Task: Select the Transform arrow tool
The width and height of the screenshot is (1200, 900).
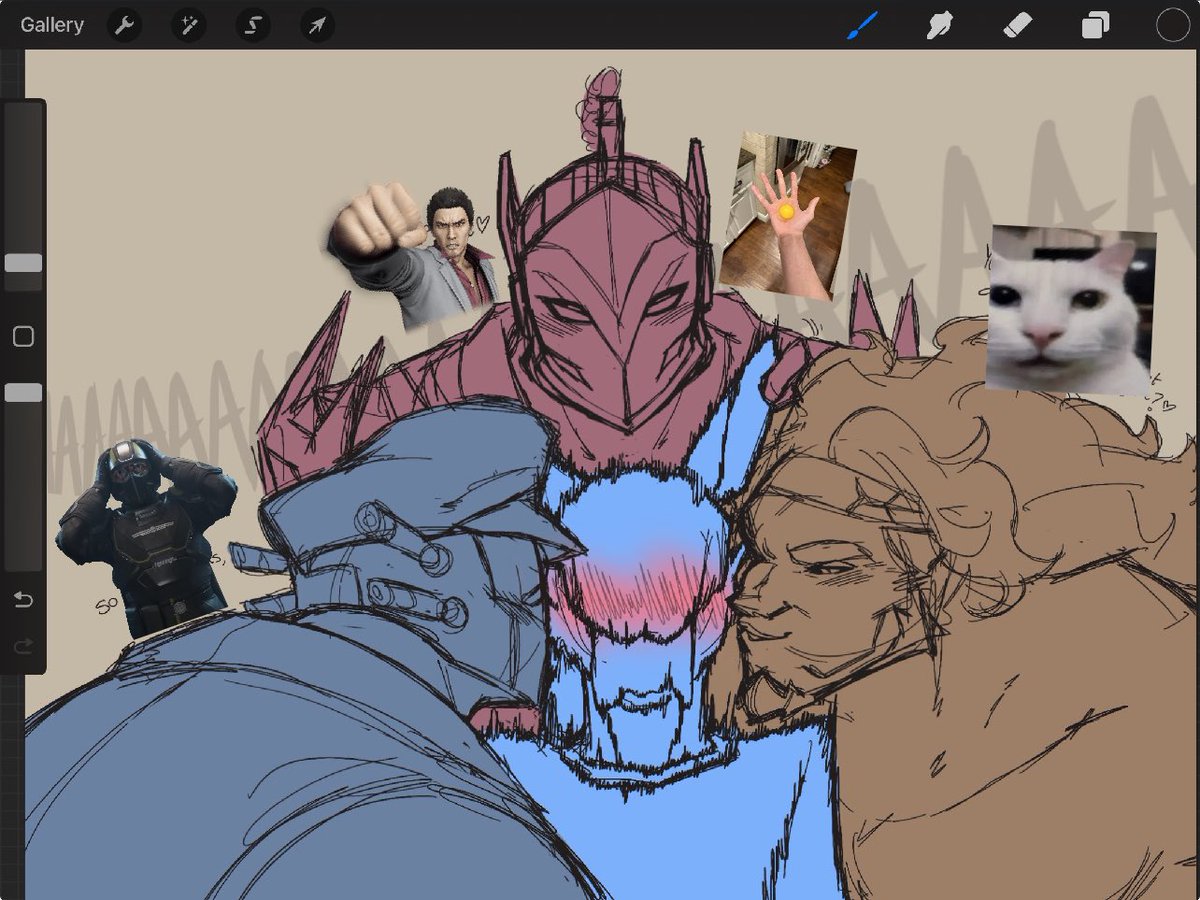Action: coord(317,25)
